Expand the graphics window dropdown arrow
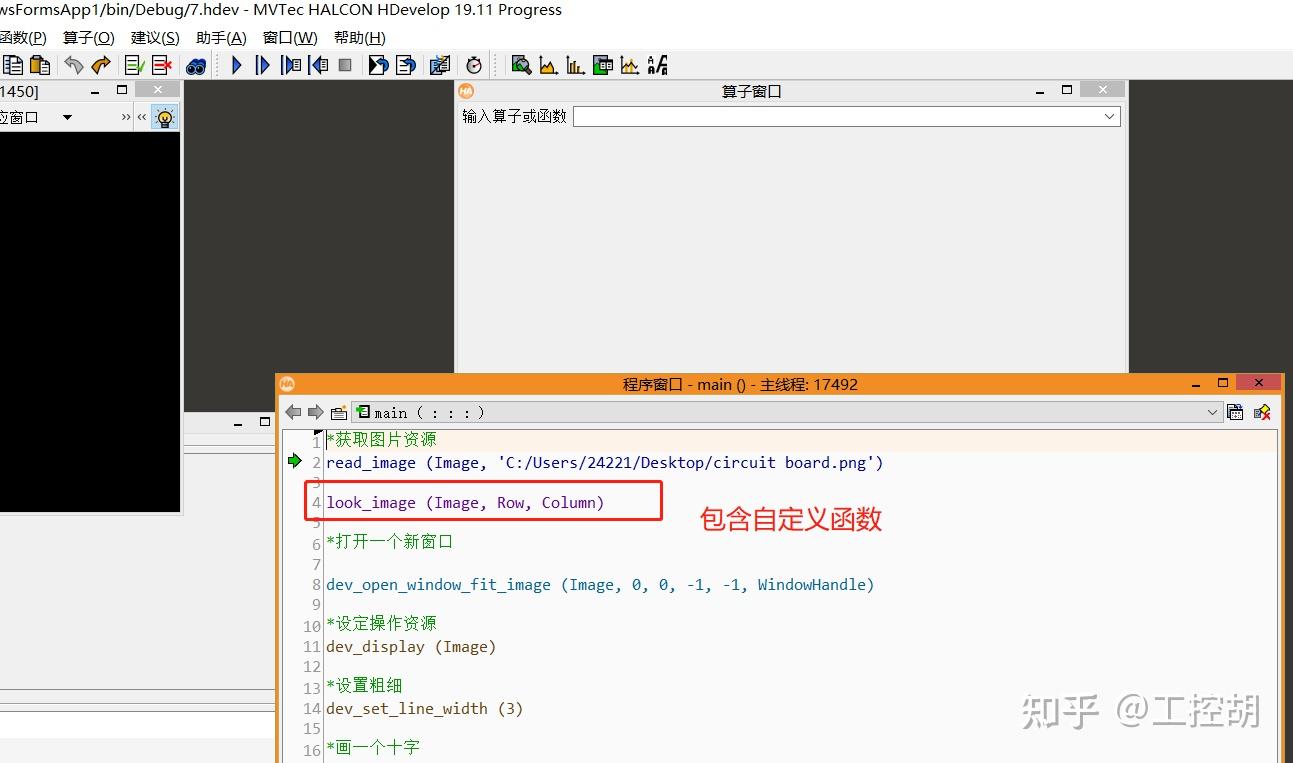The width and height of the screenshot is (1293, 763). [x=67, y=117]
